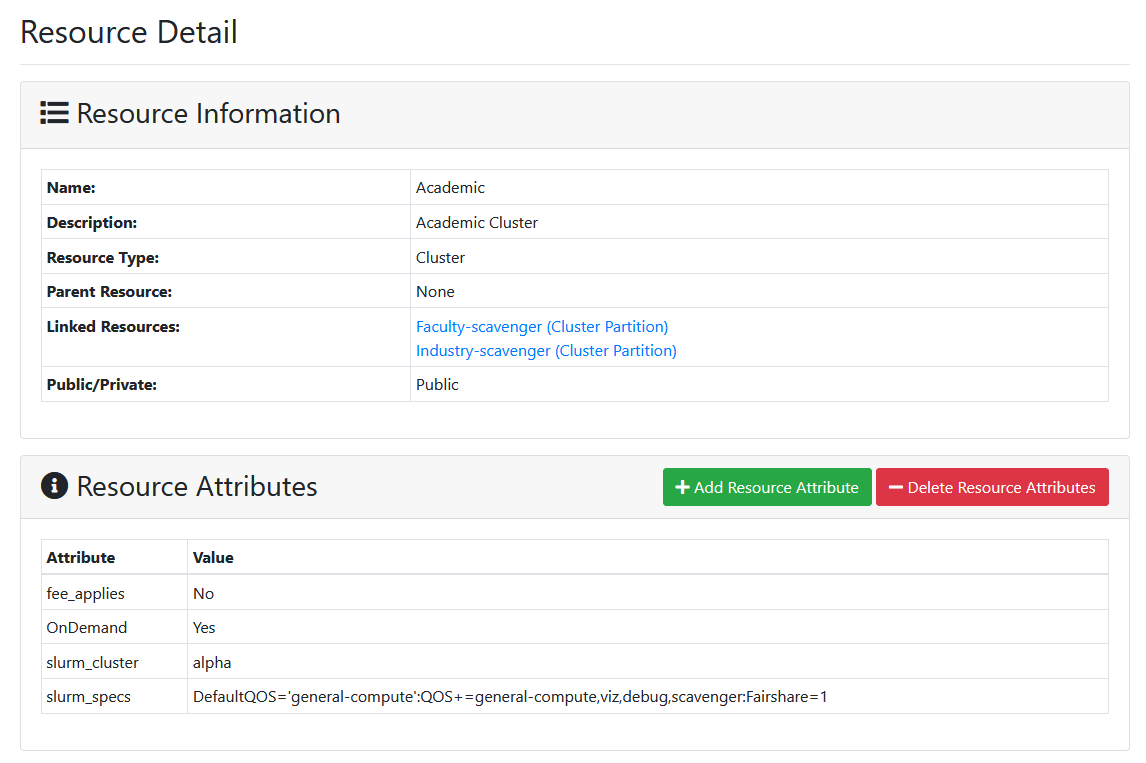The width and height of the screenshot is (1146, 763).
Task: Click the Name field value Academic
Action: click(450, 188)
